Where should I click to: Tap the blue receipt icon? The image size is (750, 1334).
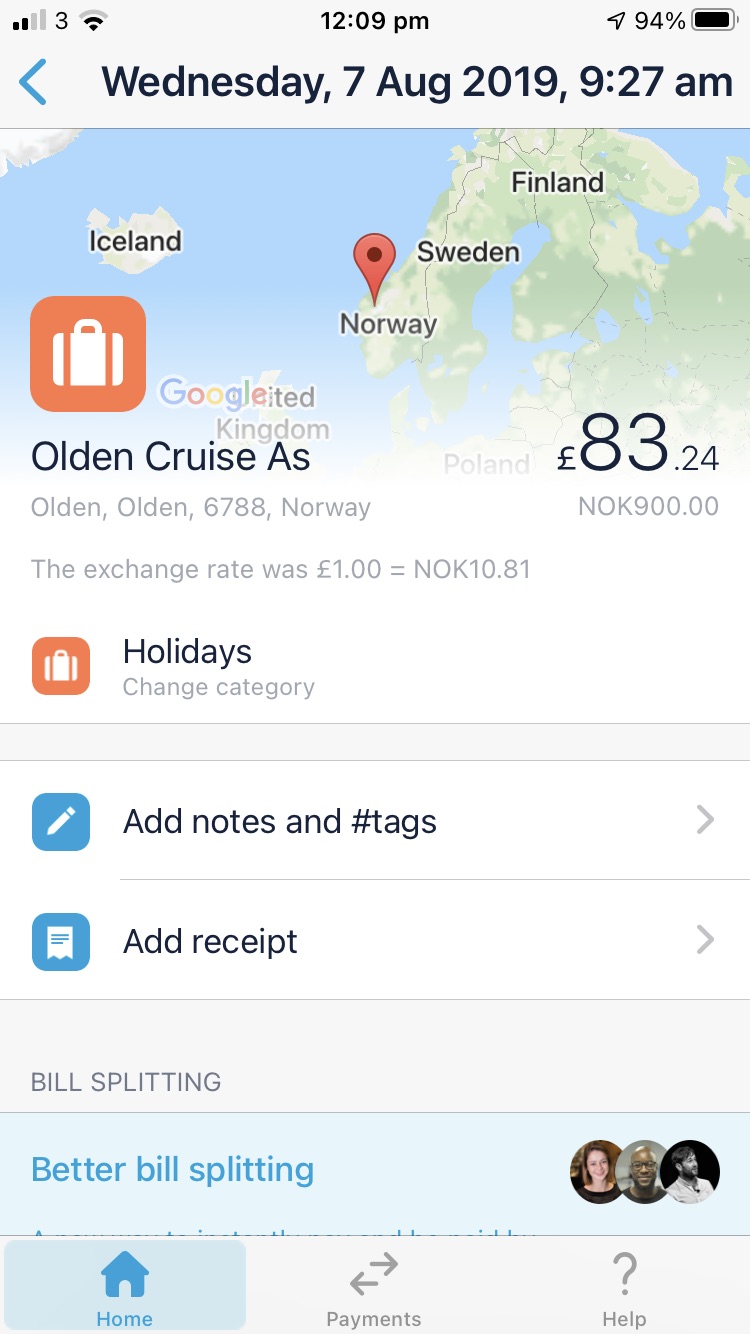tap(61, 942)
